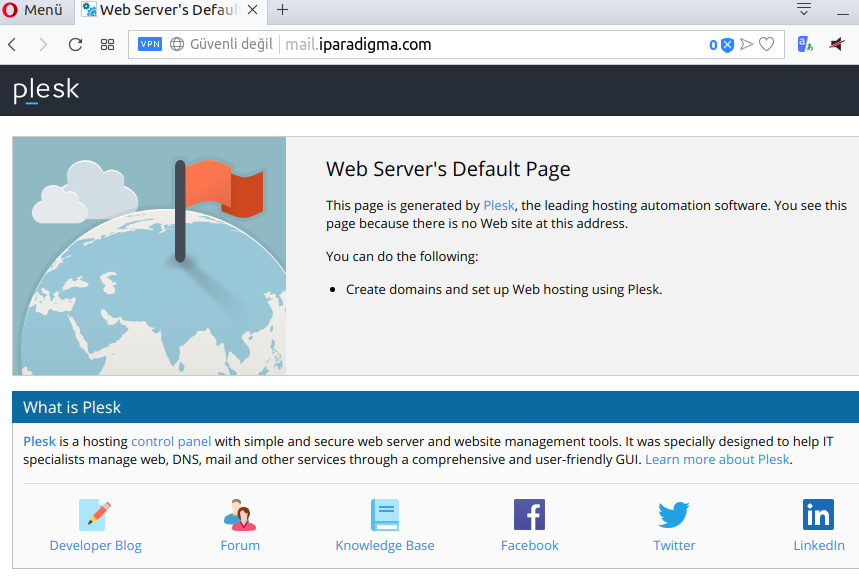Click the Twitter bird icon

674,515
